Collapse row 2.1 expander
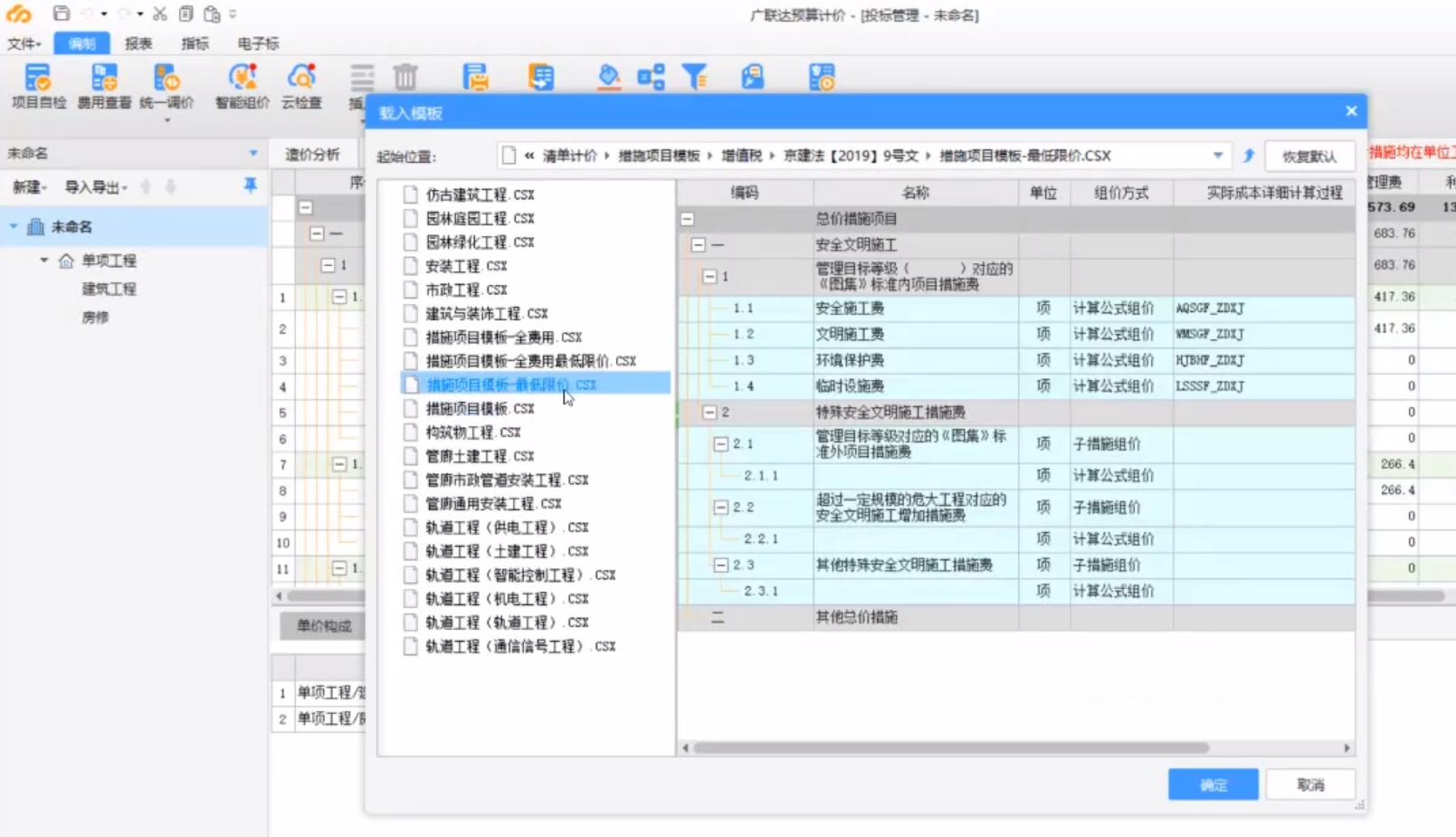The image size is (1456, 837). click(721, 444)
